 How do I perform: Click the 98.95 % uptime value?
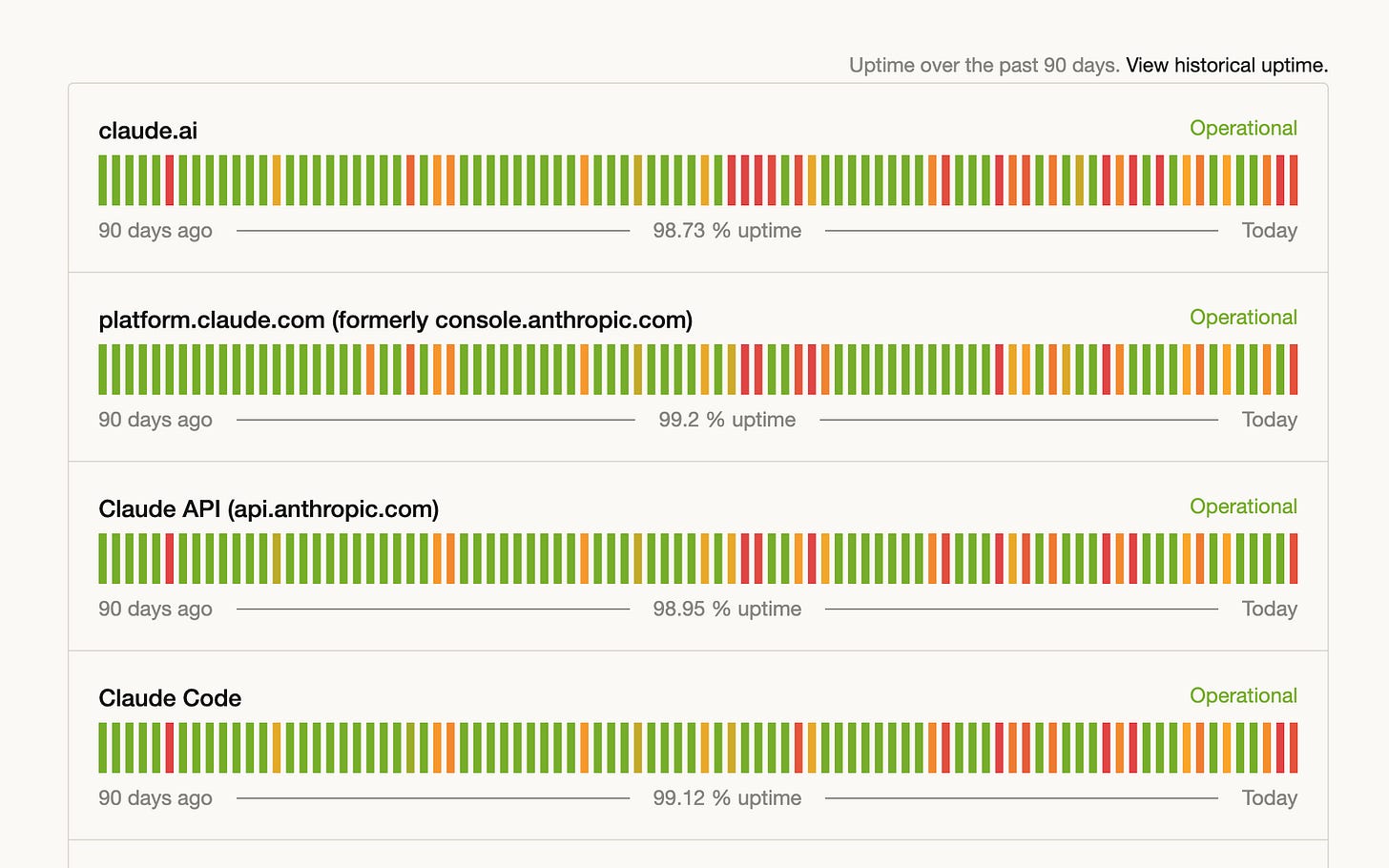pyautogui.click(x=727, y=609)
